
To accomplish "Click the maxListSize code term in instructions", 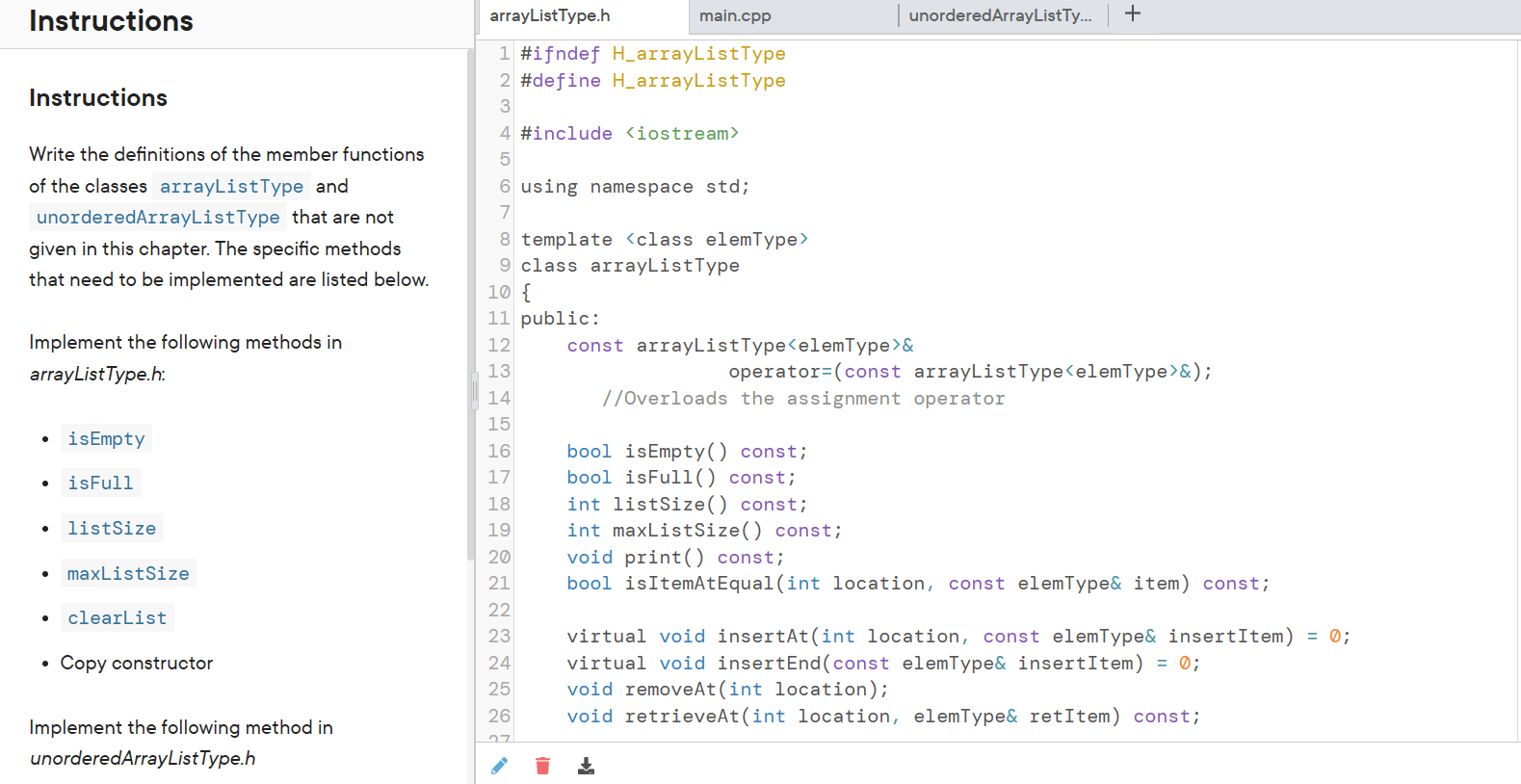I will pos(128,573).
